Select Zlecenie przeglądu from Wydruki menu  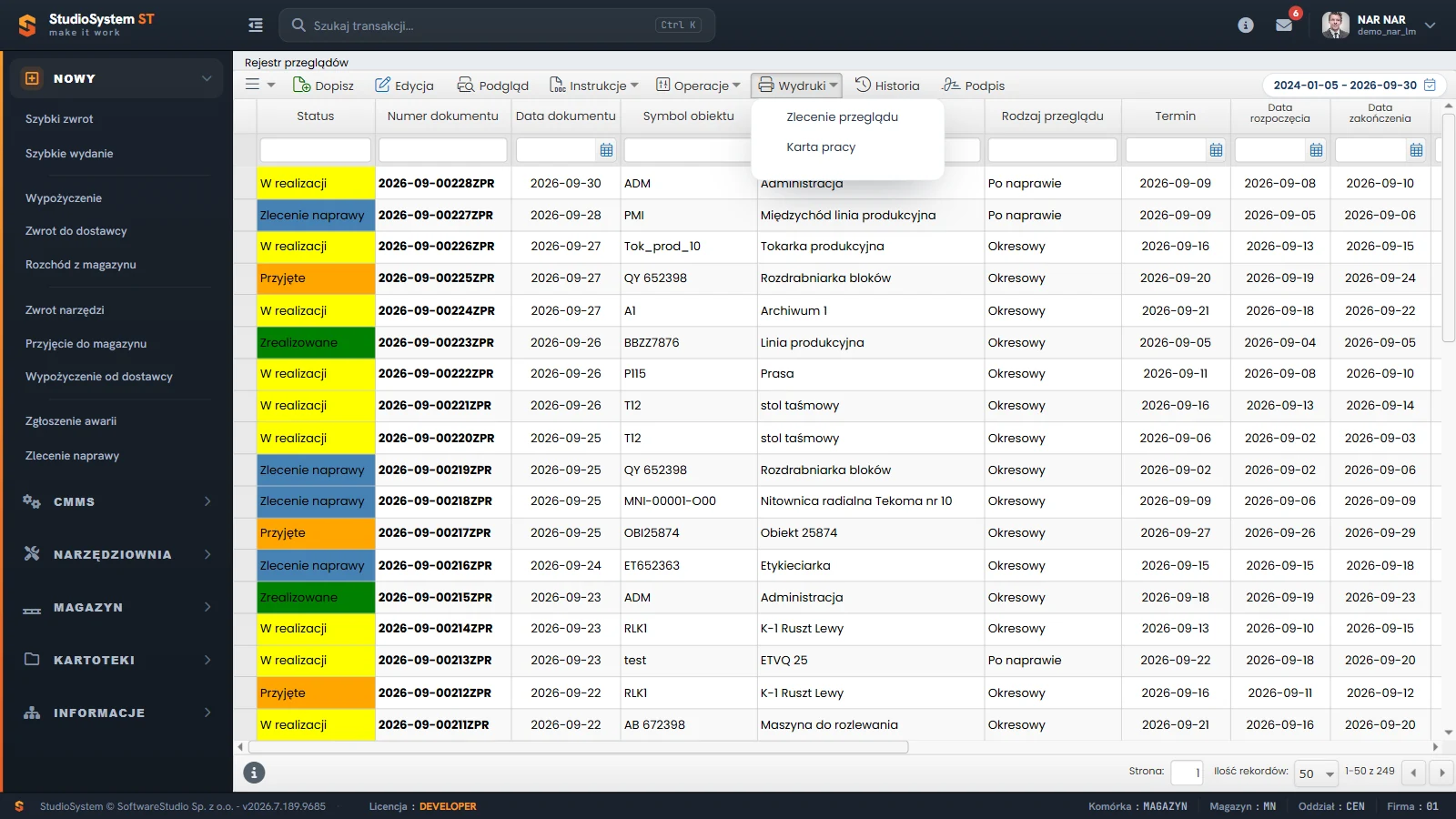pos(843,116)
